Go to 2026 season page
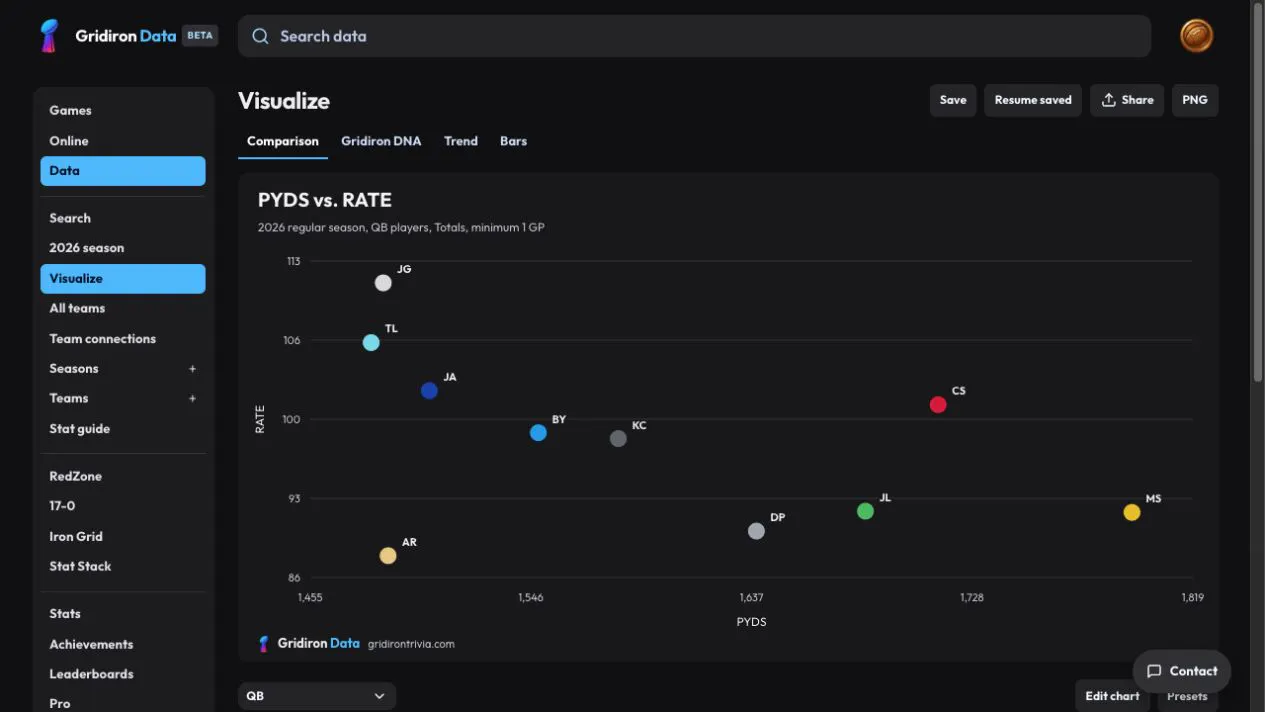Screen dimensions: 1265x712 pyautogui.click(x=123, y=248)
